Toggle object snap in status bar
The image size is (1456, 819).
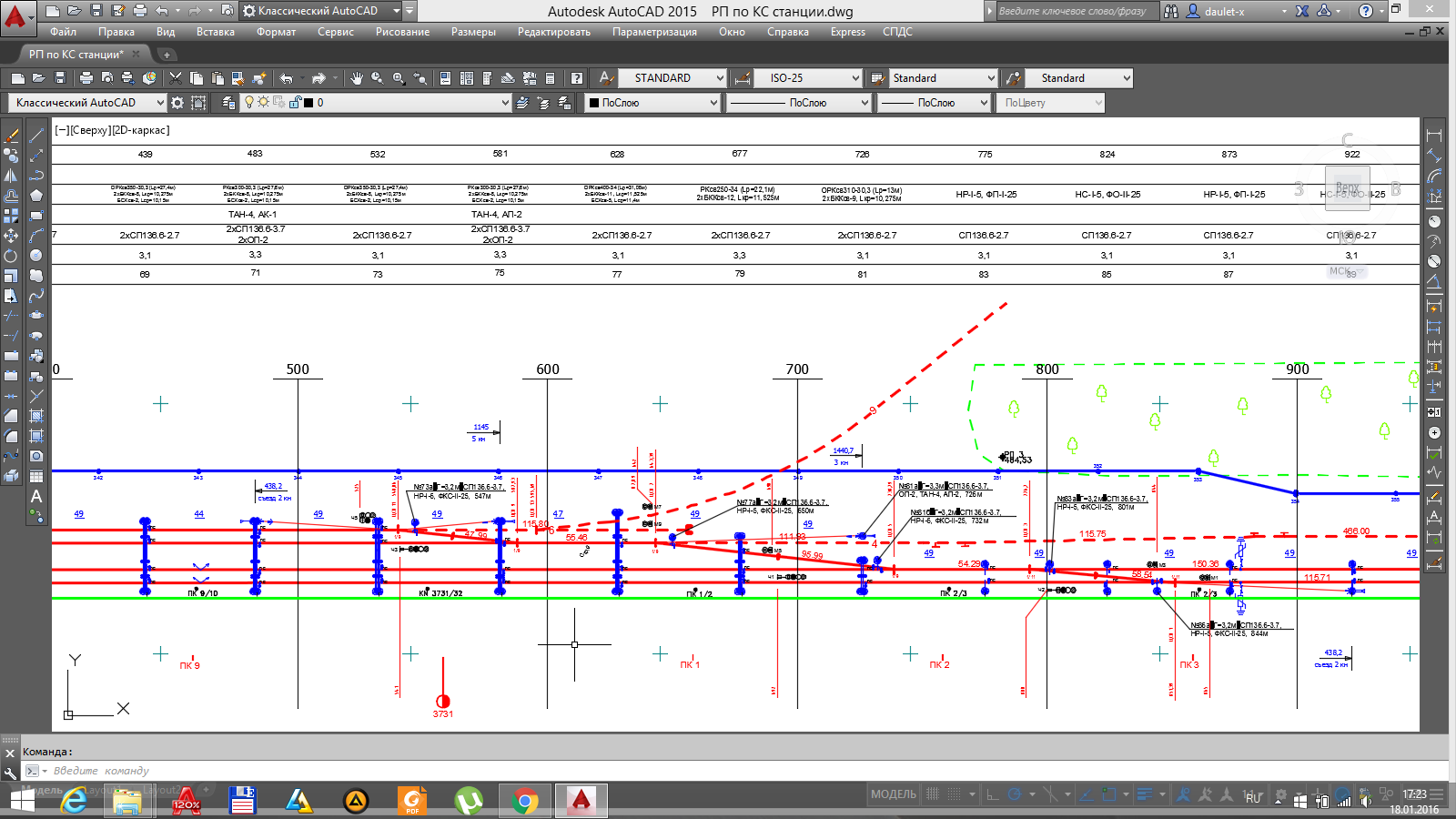tap(1108, 794)
